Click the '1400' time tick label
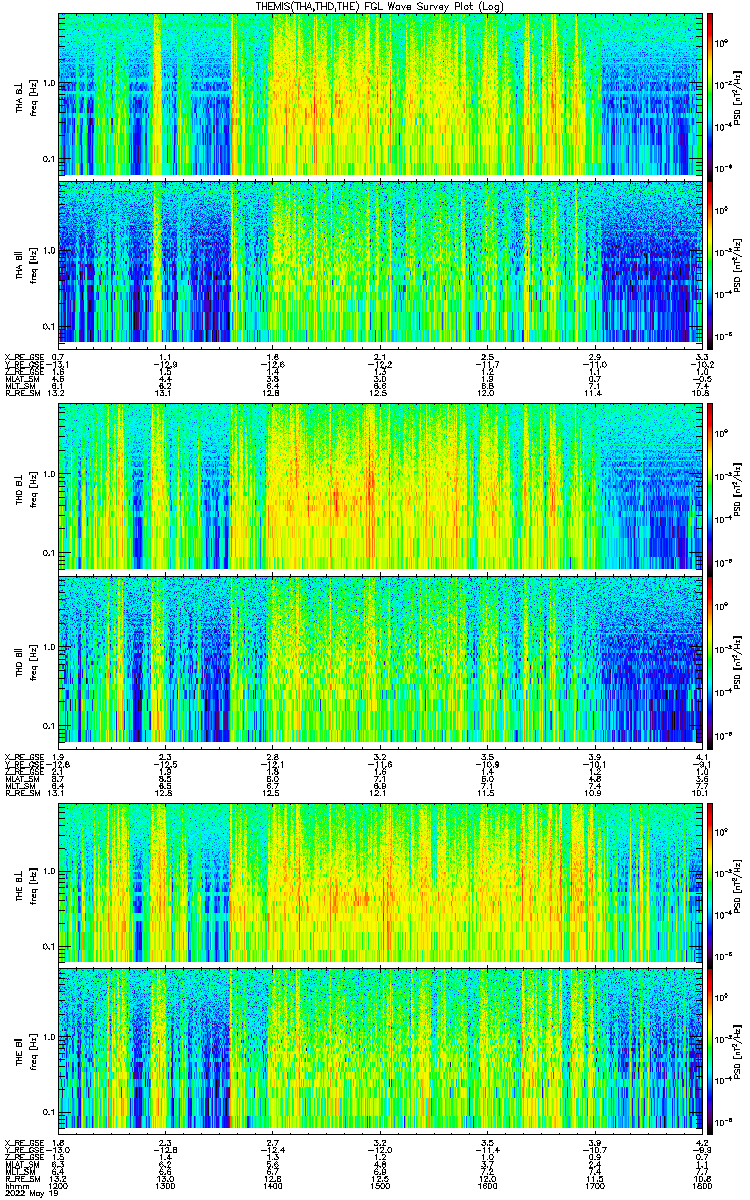Viewport: 750px width, 1200px height. pyautogui.click(x=273, y=1184)
